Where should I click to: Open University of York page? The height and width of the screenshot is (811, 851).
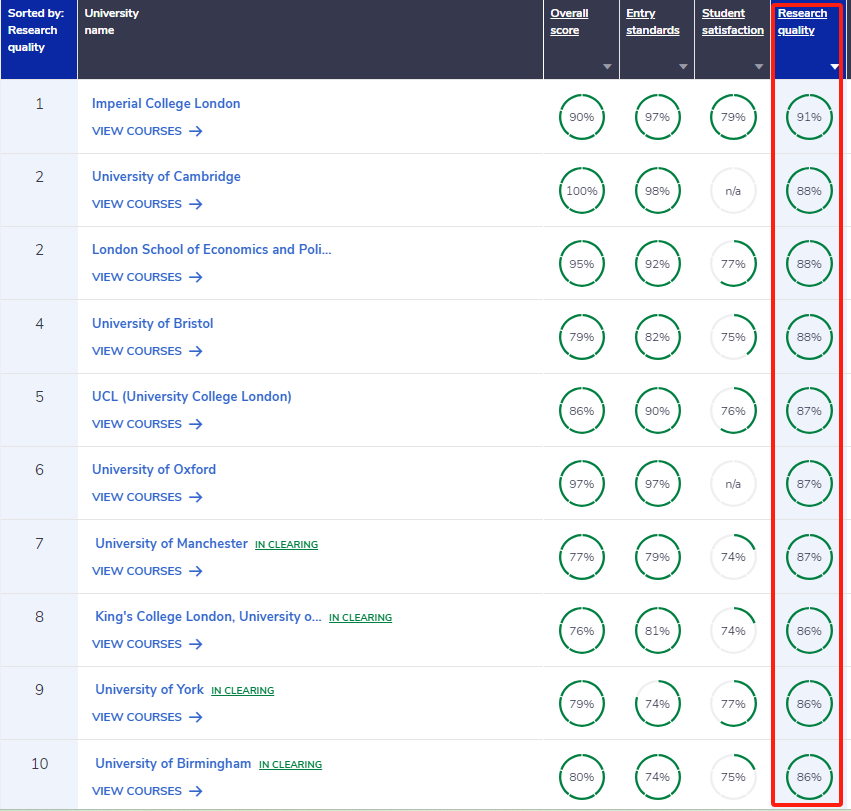pyautogui.click(x=149, y=689)
